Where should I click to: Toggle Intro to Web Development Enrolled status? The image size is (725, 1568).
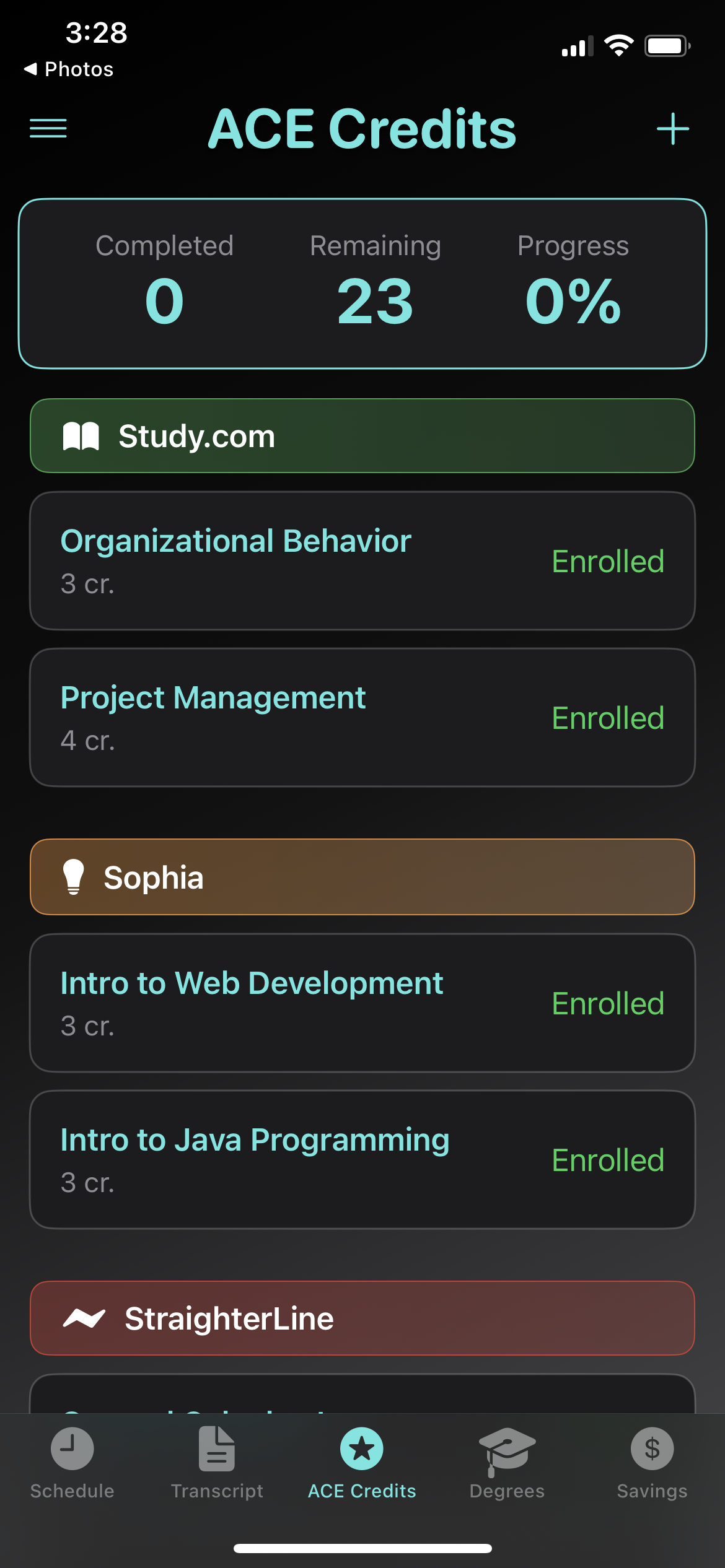point(607,1004)
